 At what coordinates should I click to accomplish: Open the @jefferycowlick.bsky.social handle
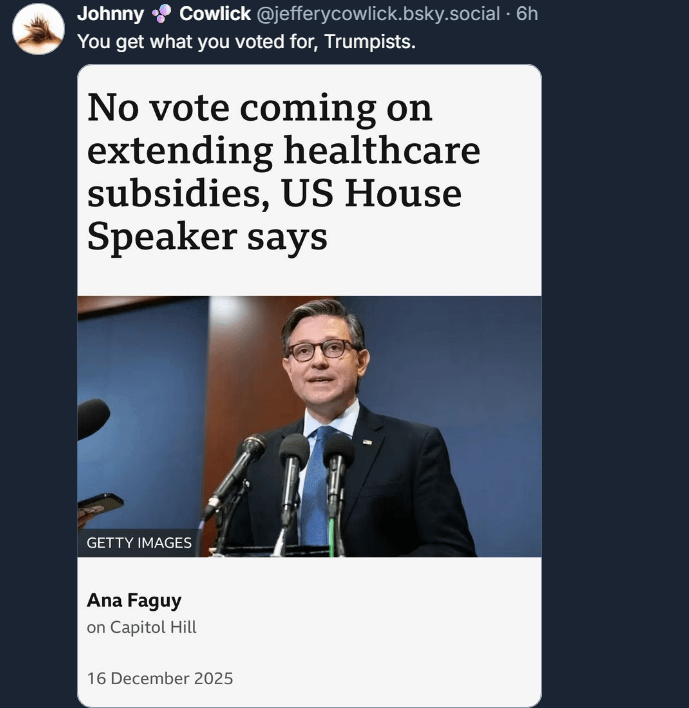pyautogui.click(x=378, y=14)
